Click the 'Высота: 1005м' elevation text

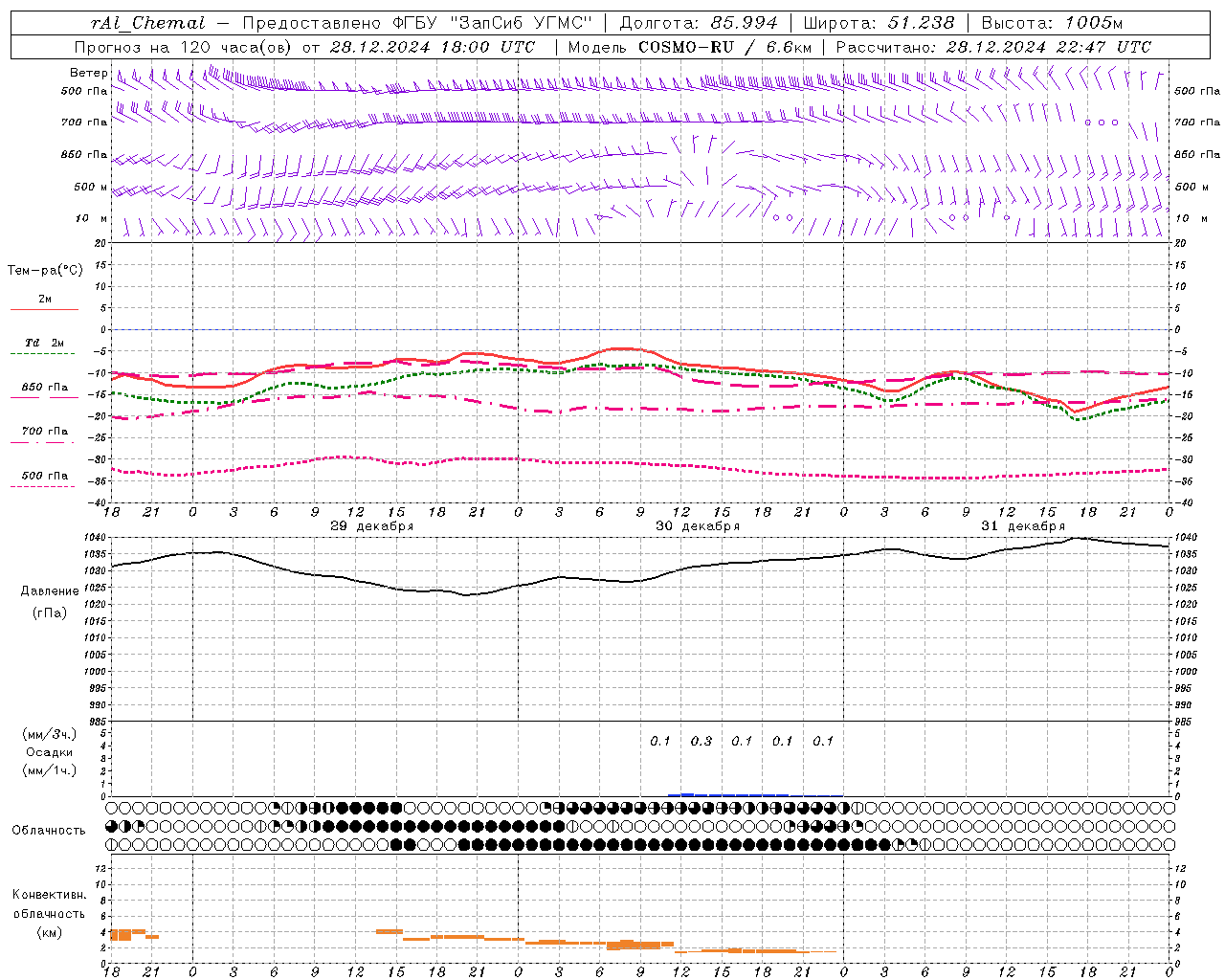[1052, 23]
